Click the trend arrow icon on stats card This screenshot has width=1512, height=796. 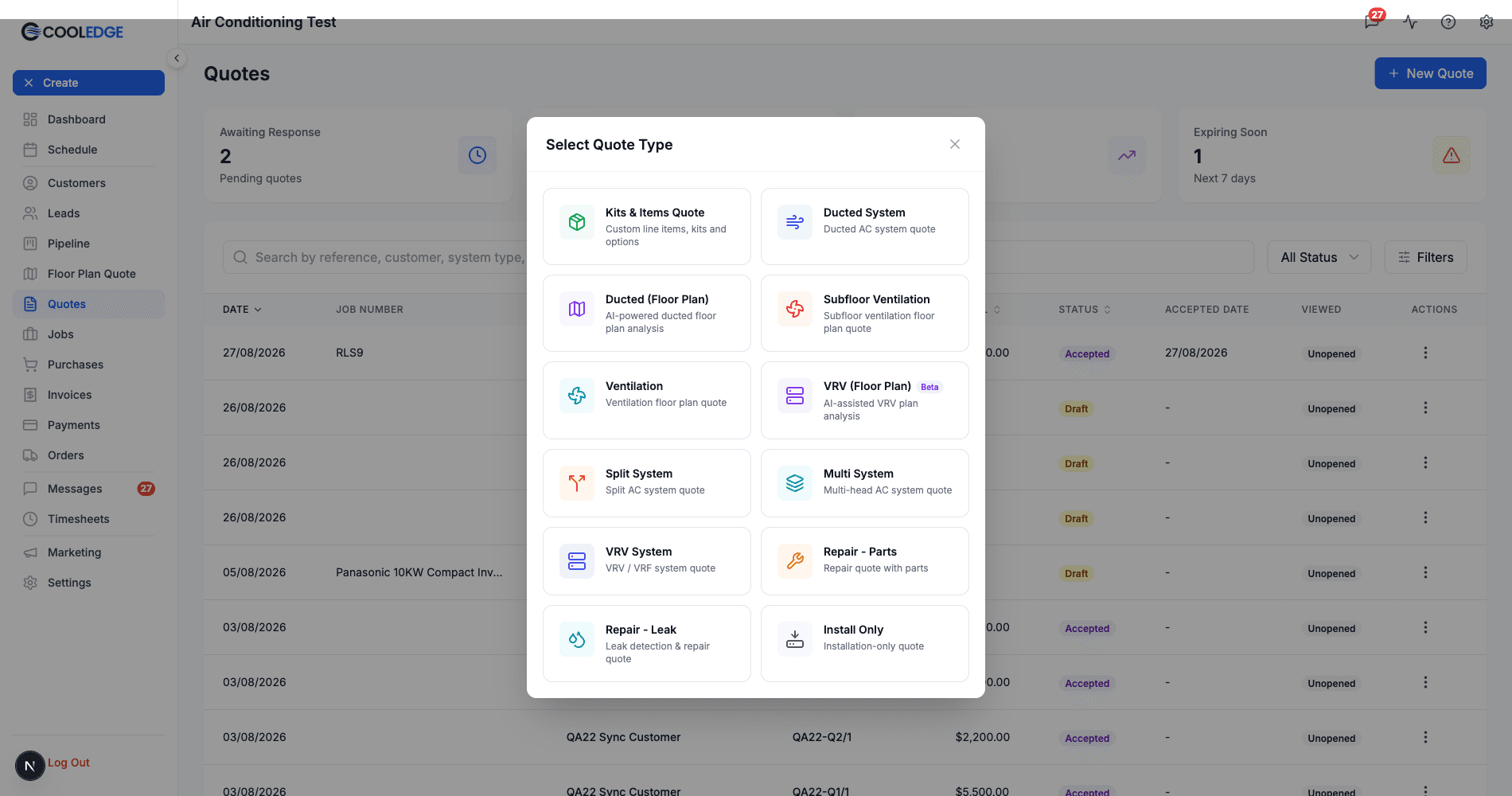point(1127,155)
